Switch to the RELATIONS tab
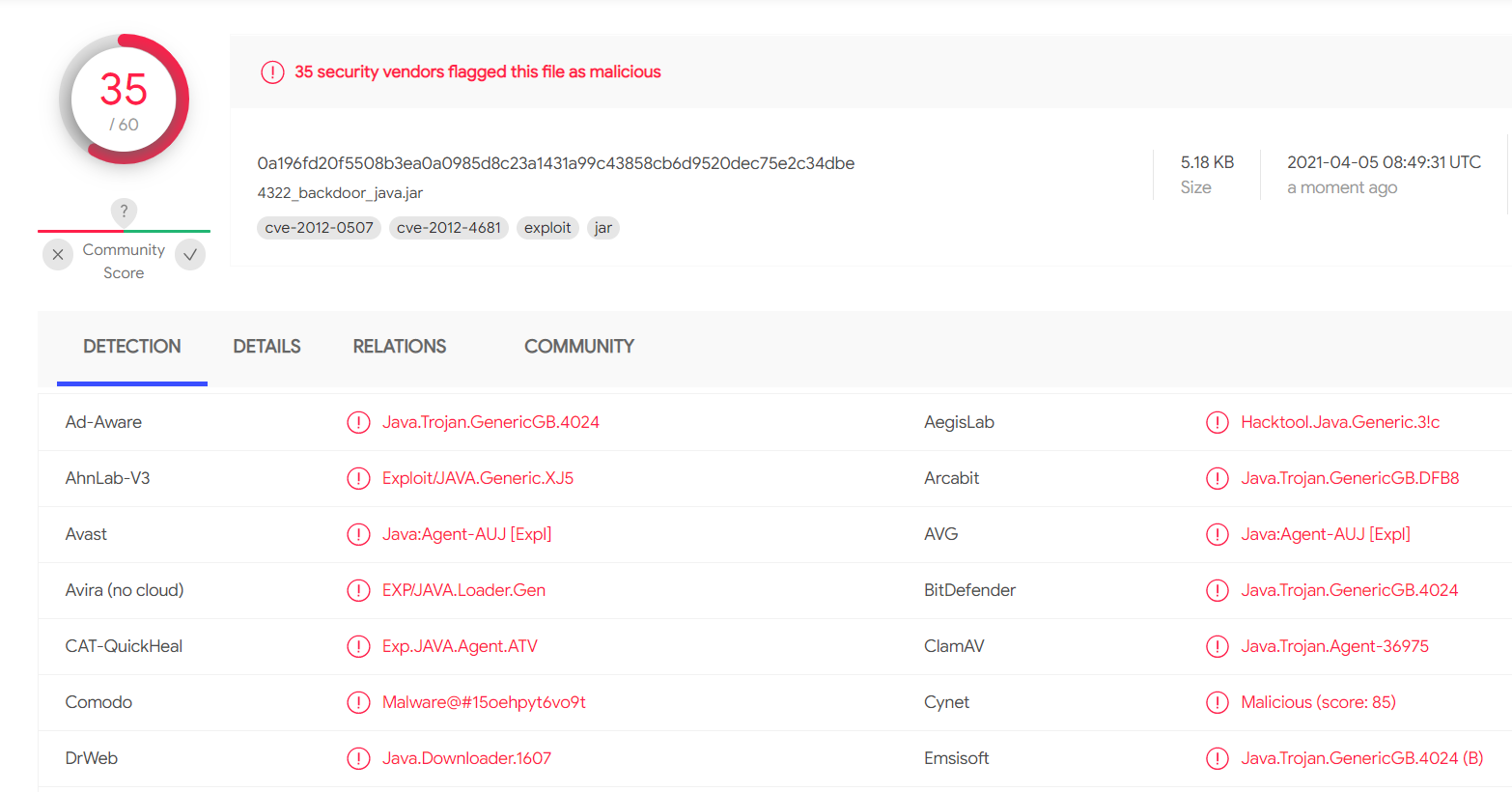Screen dimensions: 1512x792 tap(400, 347)
